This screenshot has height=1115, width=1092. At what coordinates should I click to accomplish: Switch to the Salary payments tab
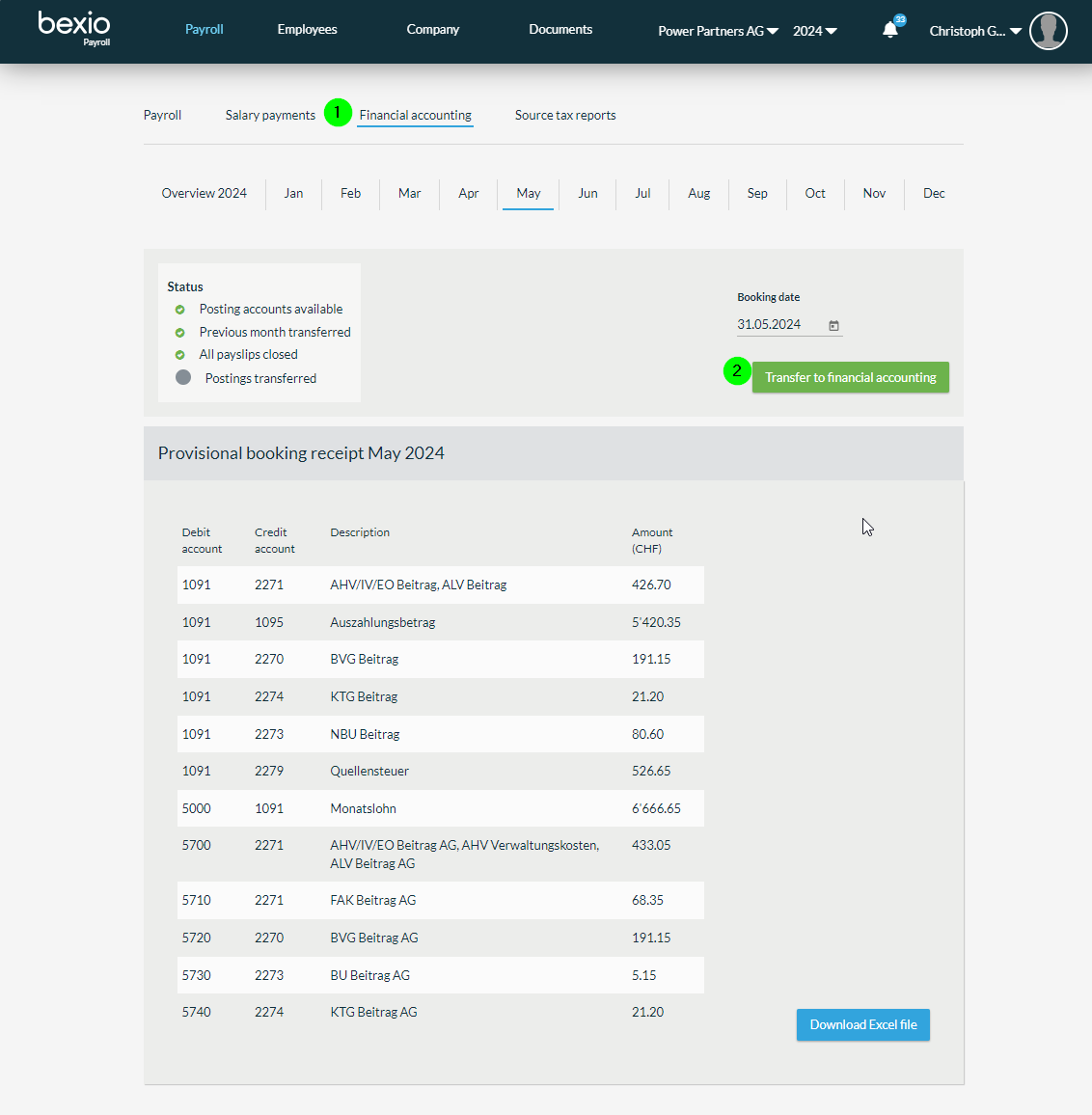270,115
